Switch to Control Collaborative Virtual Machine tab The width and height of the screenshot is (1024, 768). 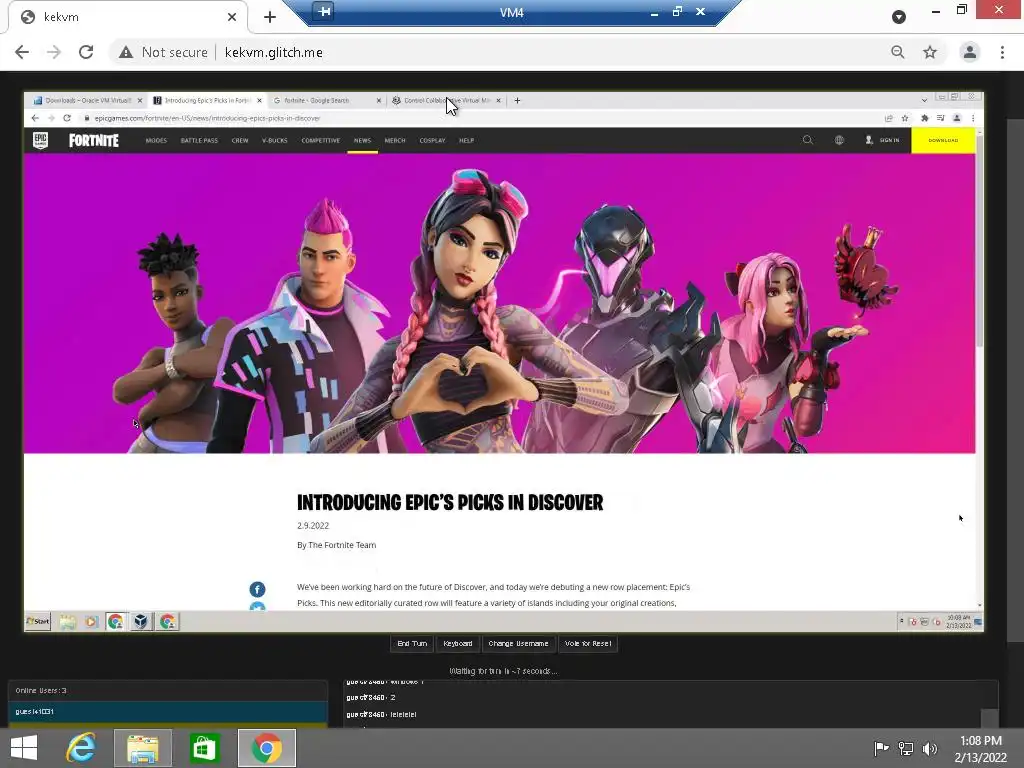click(446, 101)
